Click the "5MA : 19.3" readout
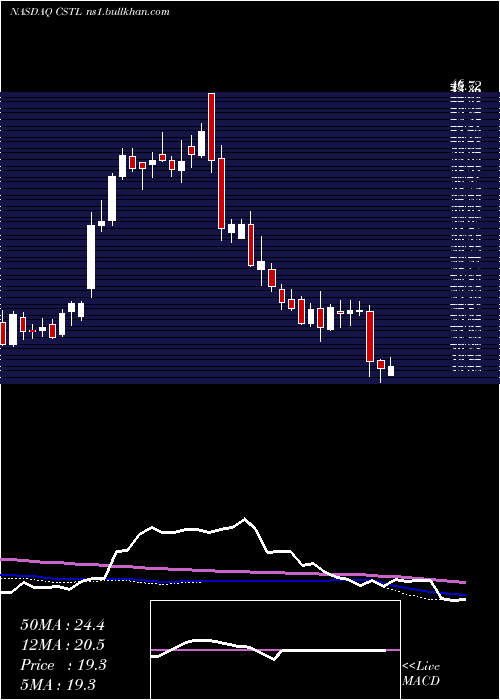Image resolution: width=500 pixels, height=700 pixels. point(58,685)
